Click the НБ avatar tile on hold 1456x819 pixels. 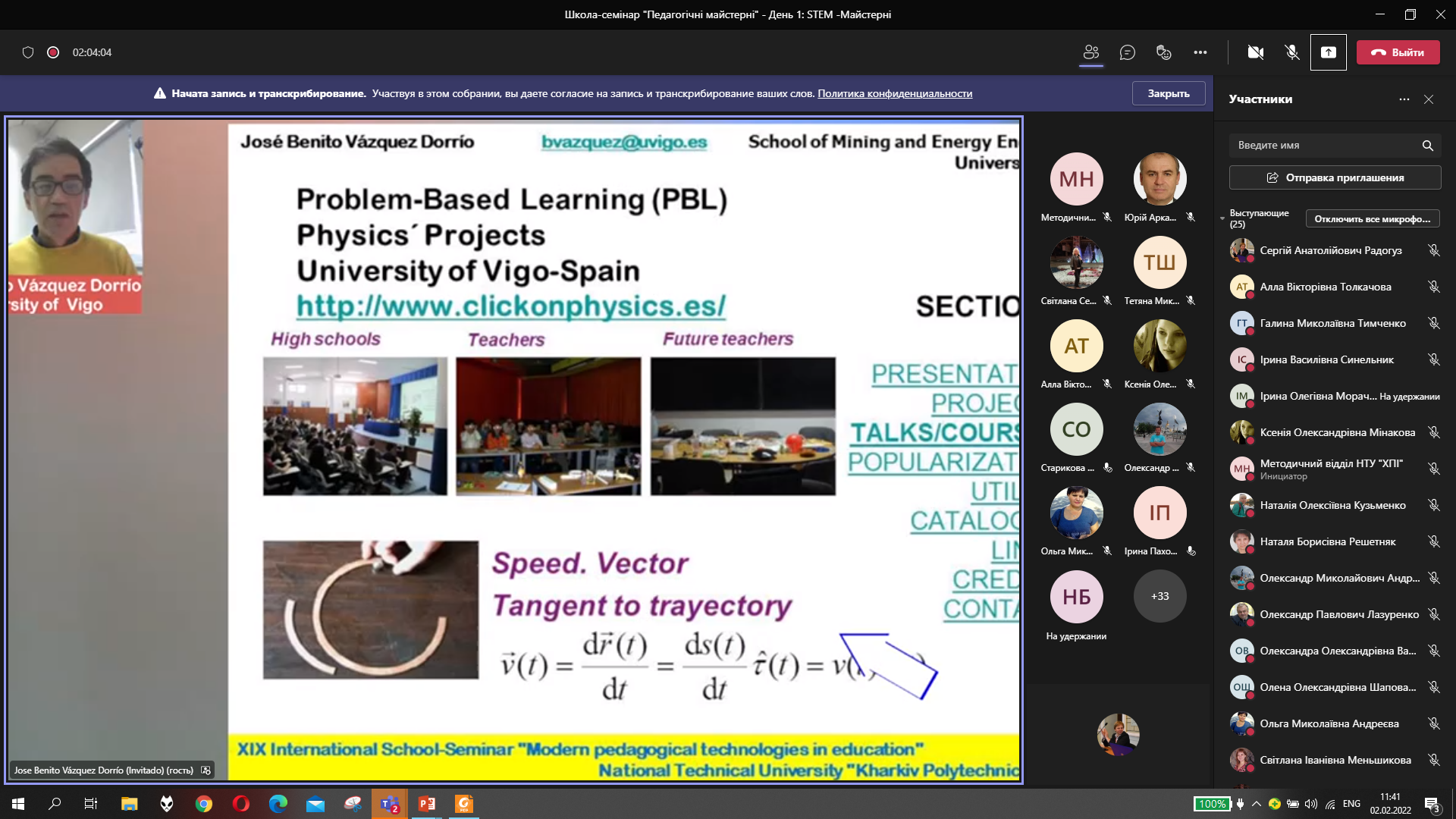coord(1076,597)
